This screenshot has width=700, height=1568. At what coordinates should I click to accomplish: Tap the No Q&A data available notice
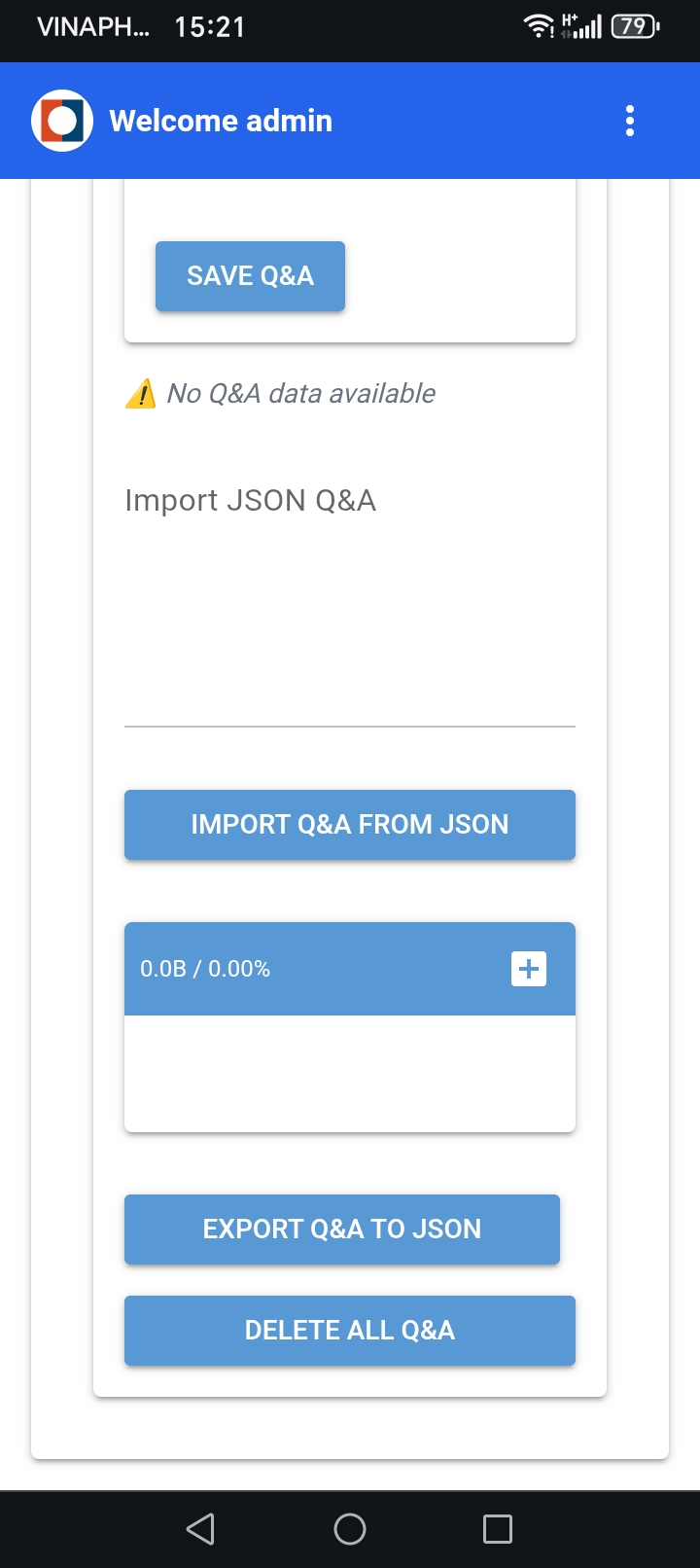coord(300,394)
